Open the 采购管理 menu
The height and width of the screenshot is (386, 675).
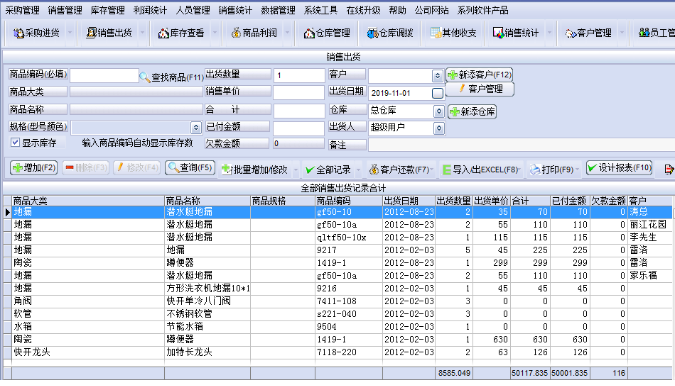22,10
